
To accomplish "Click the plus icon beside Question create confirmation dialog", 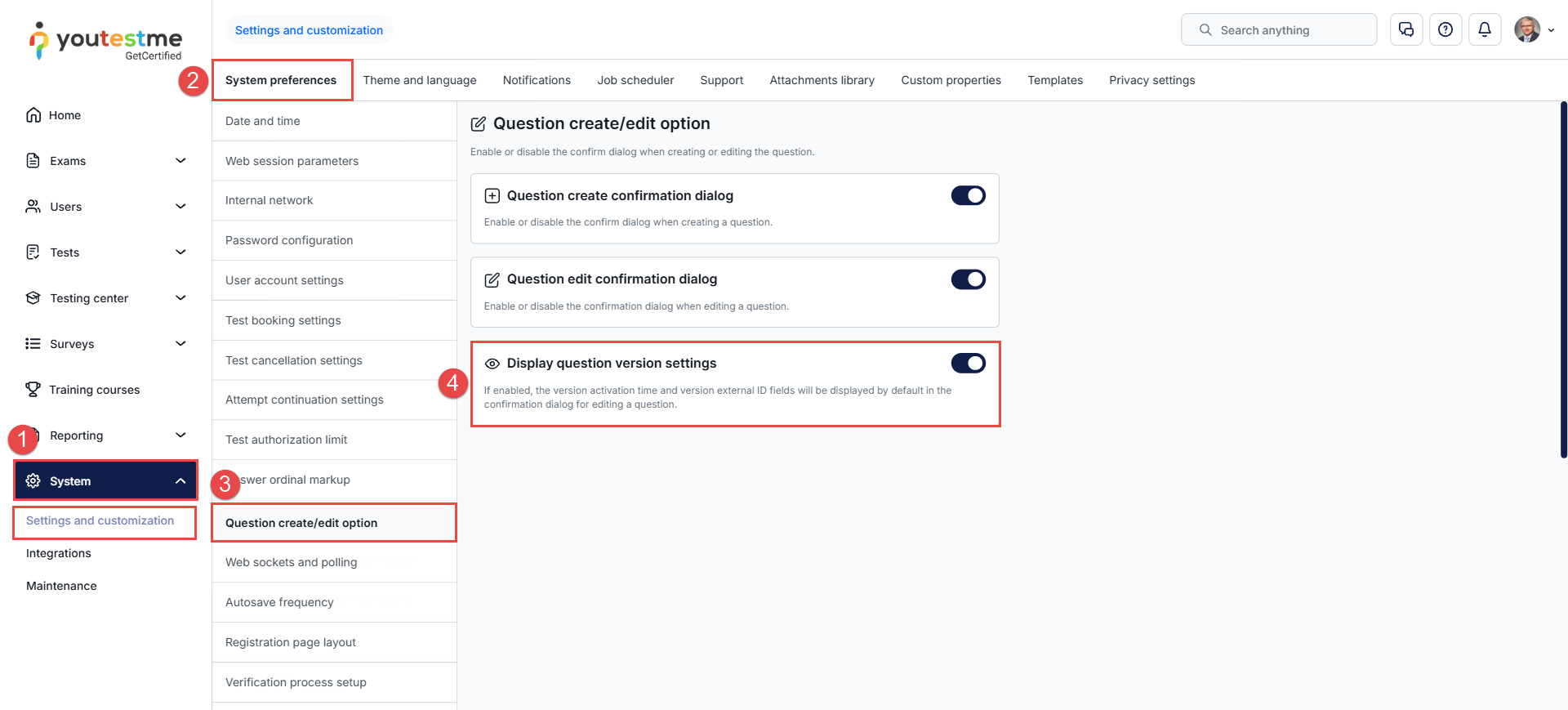I will pyautogui.click(x=492, y=196).
